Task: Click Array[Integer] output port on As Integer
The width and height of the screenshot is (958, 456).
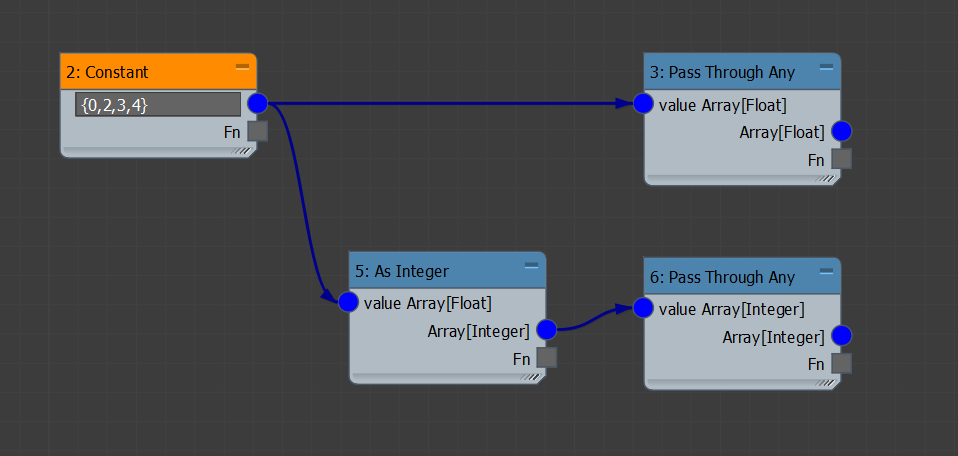Action: click(x=546, y=330)
